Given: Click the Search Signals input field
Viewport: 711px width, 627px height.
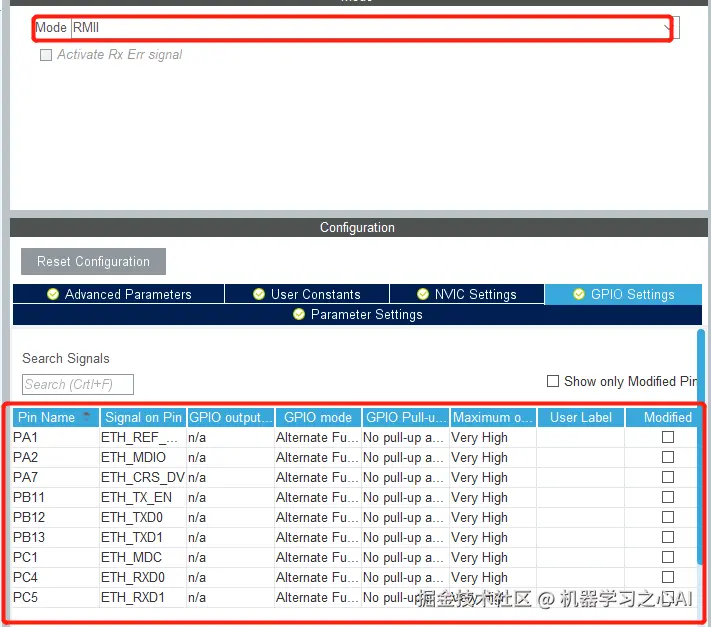Looking at the screenshot, I should (78, 384).
